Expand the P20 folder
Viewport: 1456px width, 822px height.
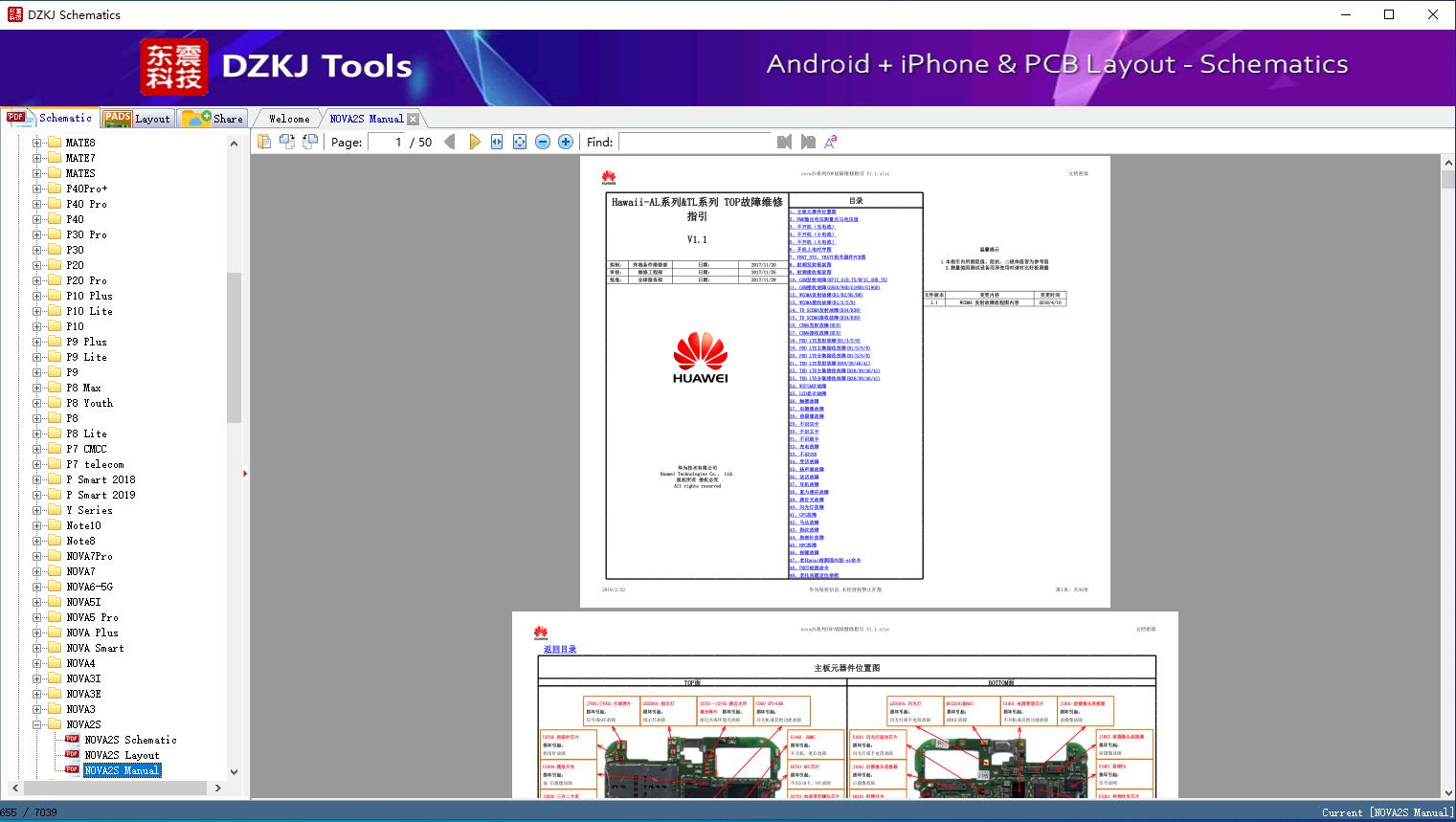click(x=37, y=265)
